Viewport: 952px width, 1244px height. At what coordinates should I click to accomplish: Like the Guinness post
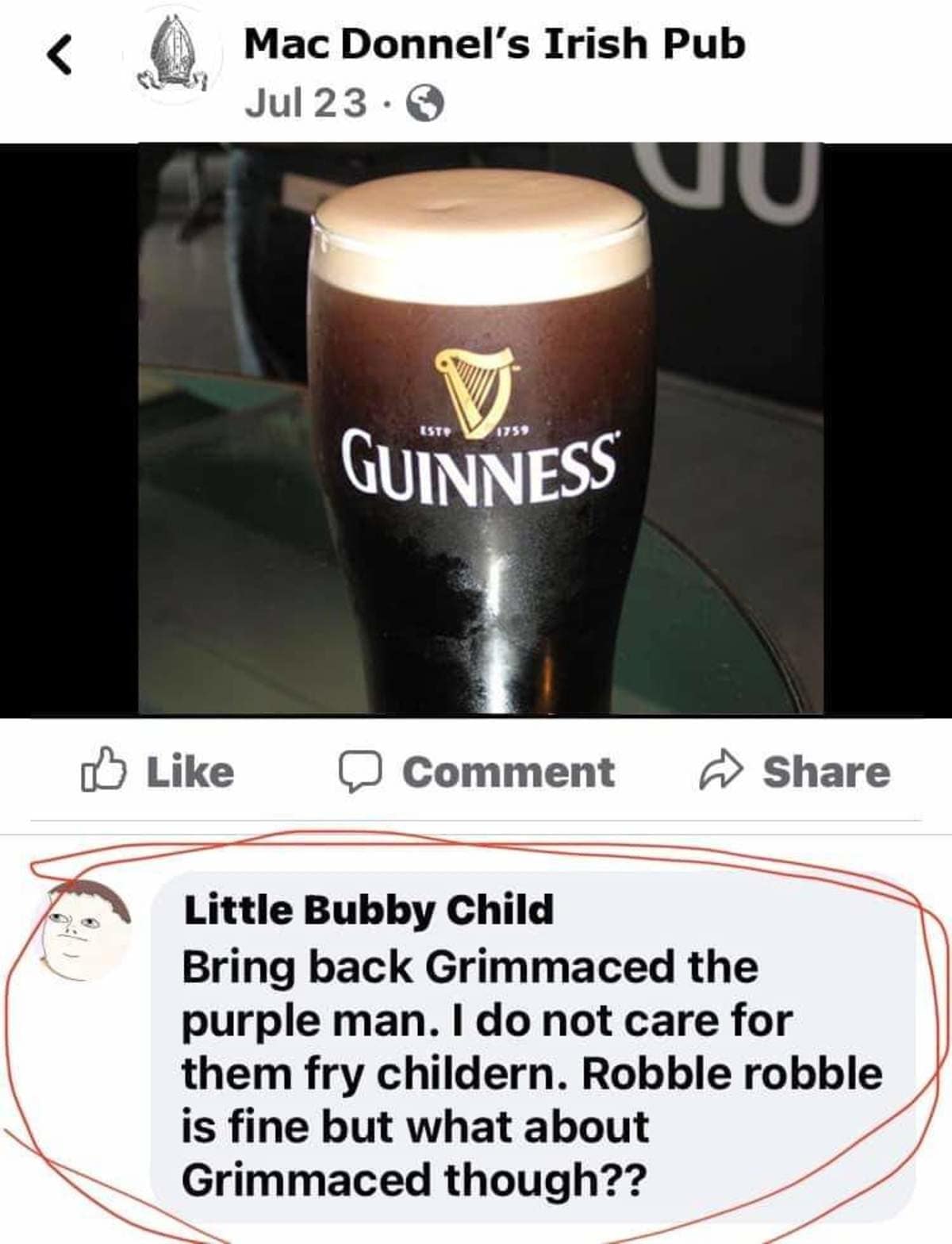(x=158, y=771)
